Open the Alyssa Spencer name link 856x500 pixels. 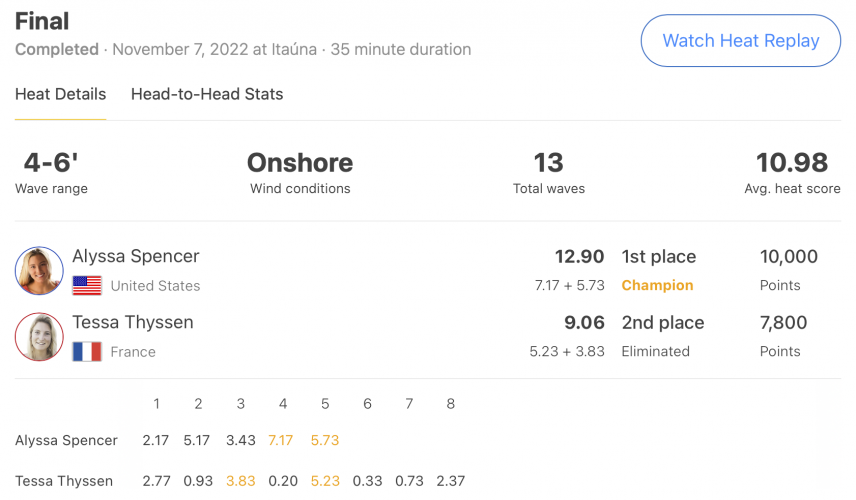click(x=136, y=256)
